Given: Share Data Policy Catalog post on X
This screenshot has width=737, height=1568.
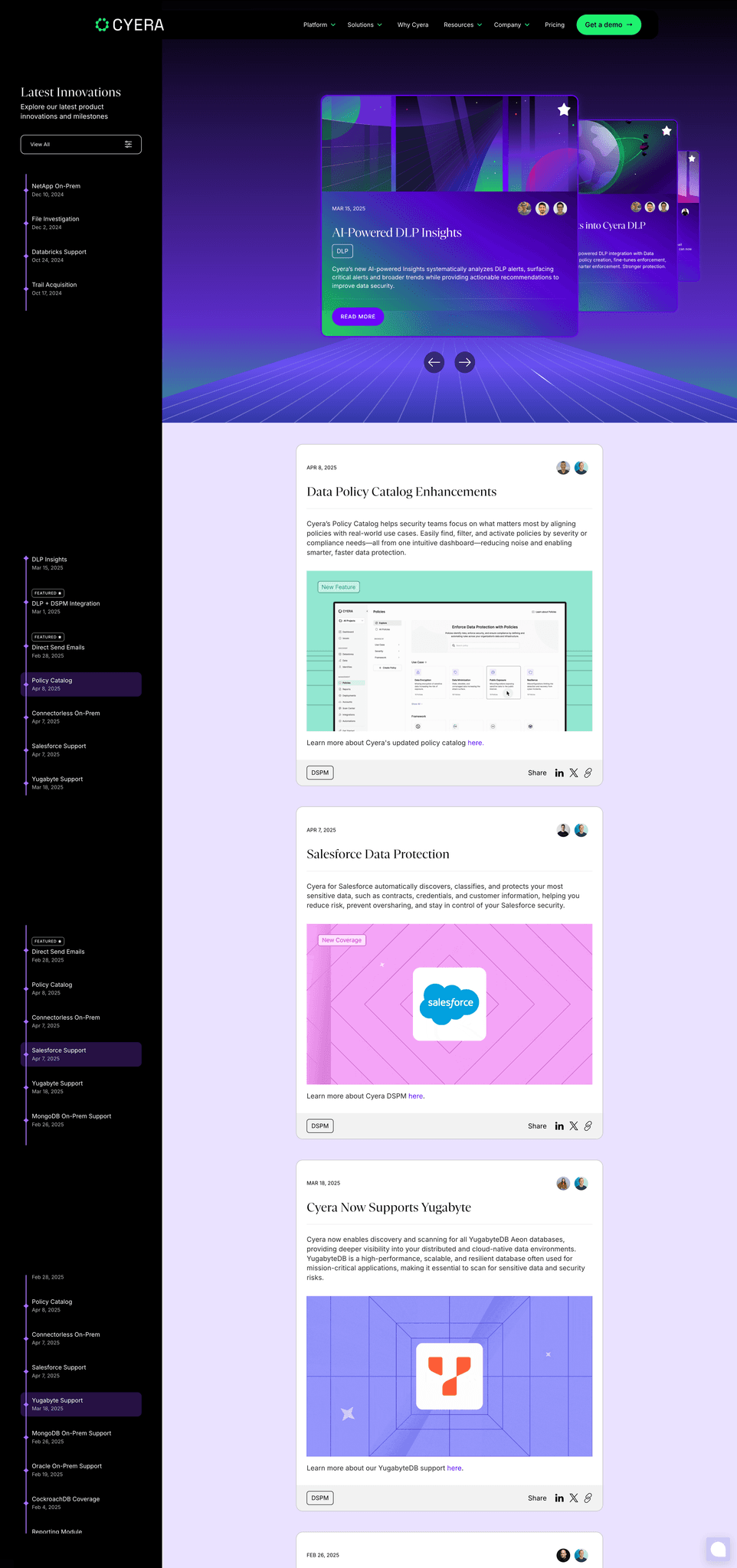Looking at the screenshot, I should pyautogui.click(x=574, y=773).
